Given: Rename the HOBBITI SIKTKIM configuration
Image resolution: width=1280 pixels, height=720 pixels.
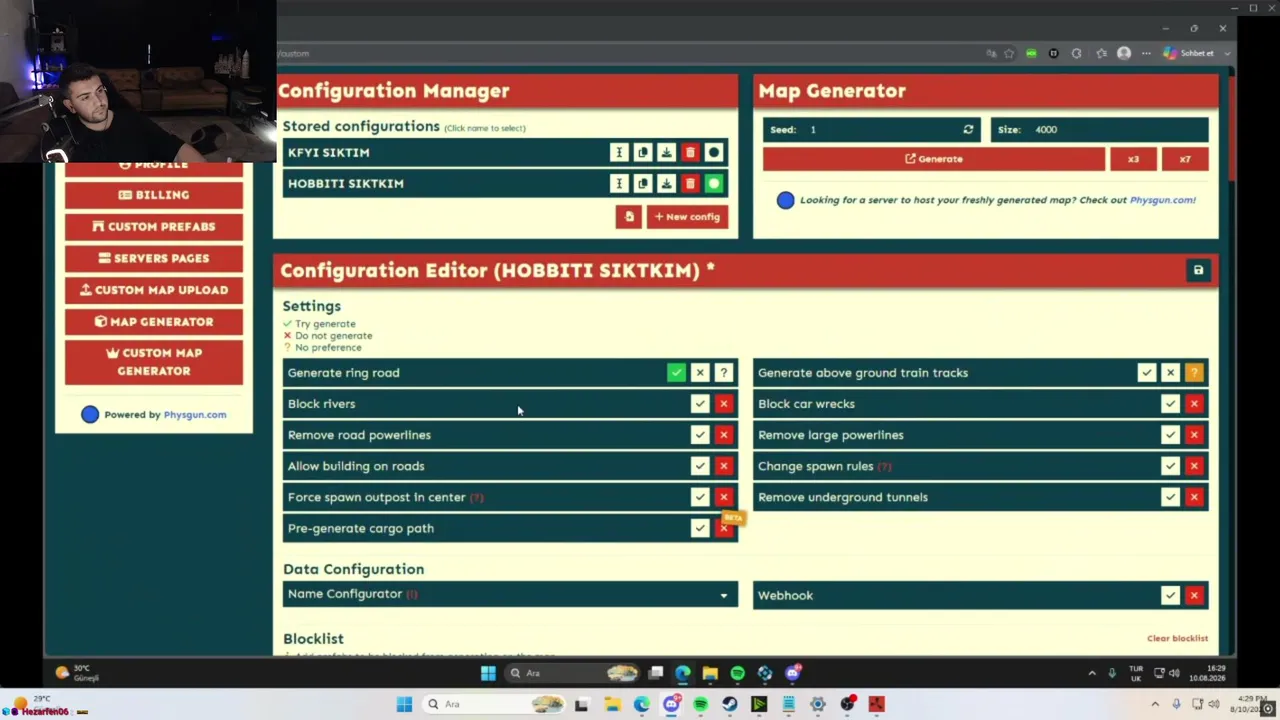Looking at the screenshot, I should tap(619, 184).
